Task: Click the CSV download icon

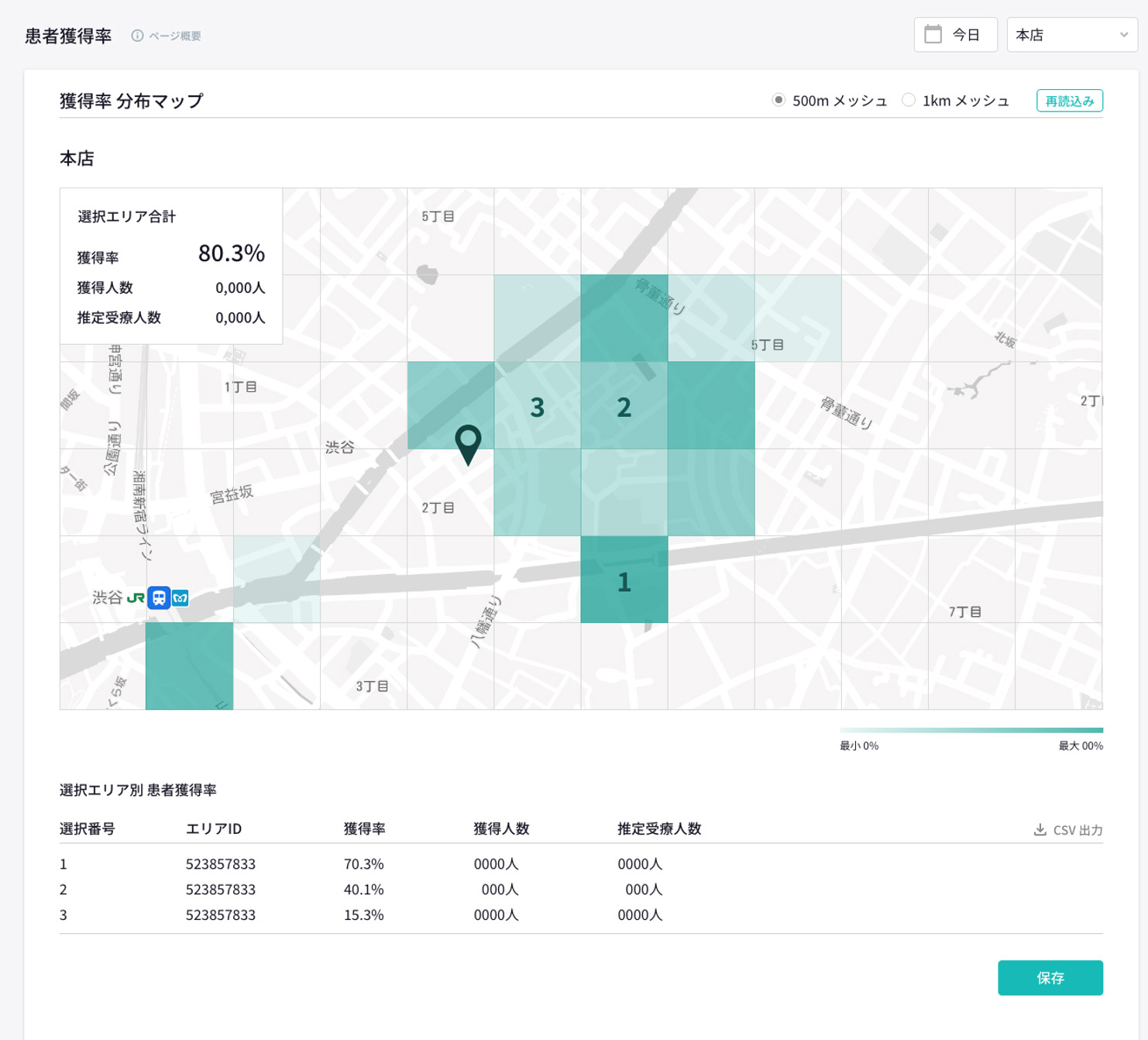Action: (1040, 830)
